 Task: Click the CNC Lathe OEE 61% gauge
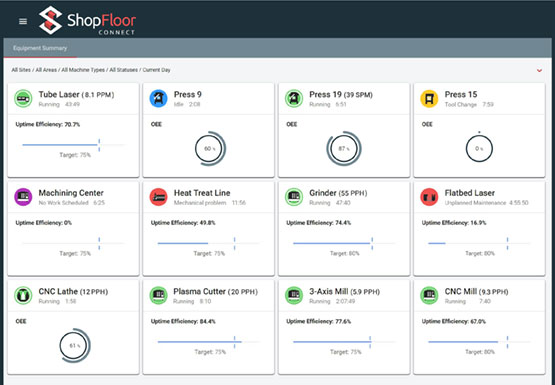[x=75, y=346]
